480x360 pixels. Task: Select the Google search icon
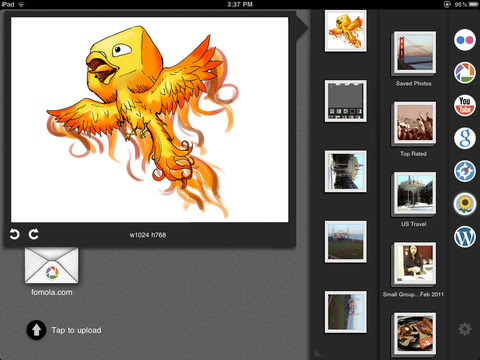click(465, 138)
